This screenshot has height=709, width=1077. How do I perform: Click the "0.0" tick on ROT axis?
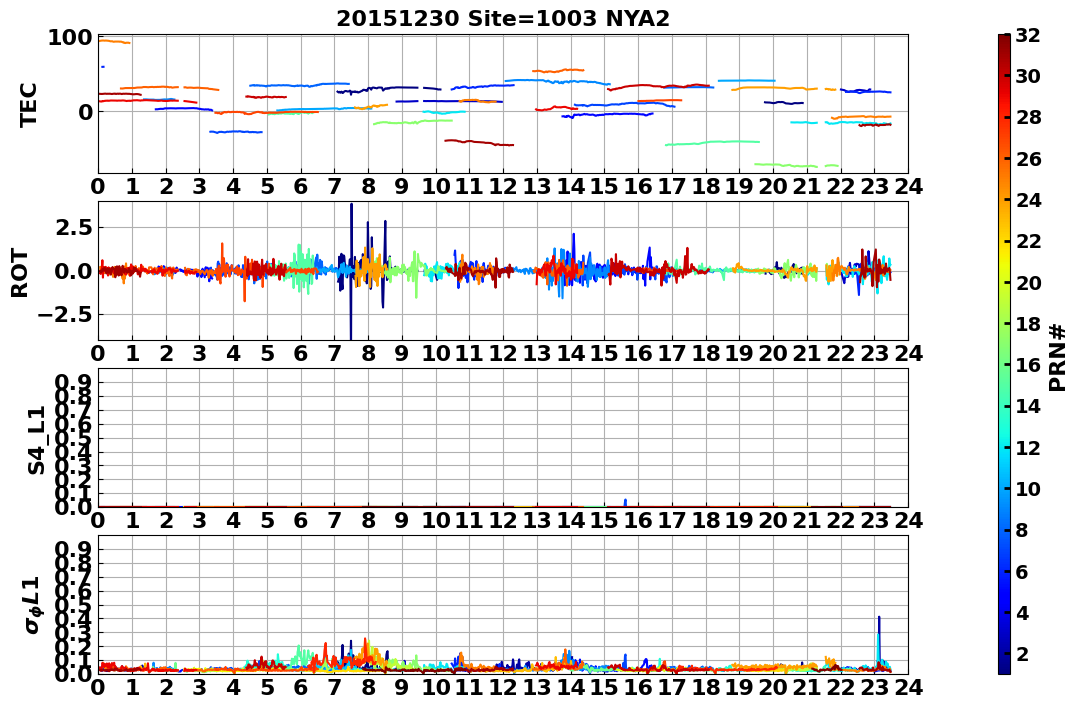(74, 271)
